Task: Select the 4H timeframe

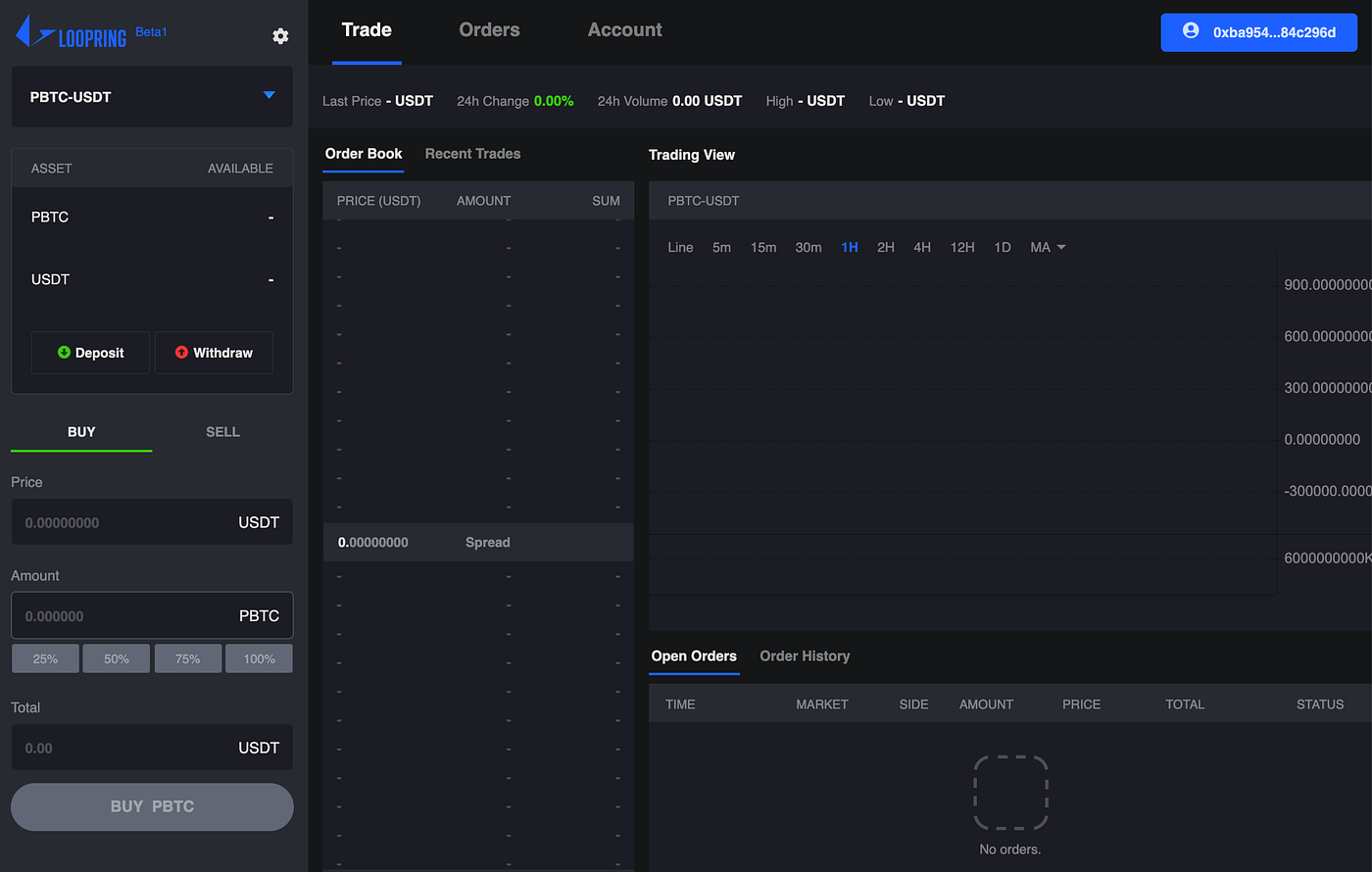Action: click(x=921, y=247)
